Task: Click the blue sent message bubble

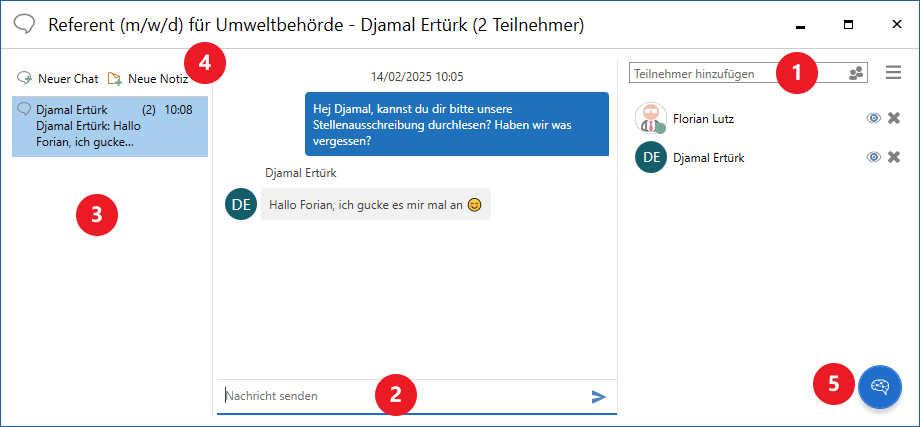Action: coord(456,125)
